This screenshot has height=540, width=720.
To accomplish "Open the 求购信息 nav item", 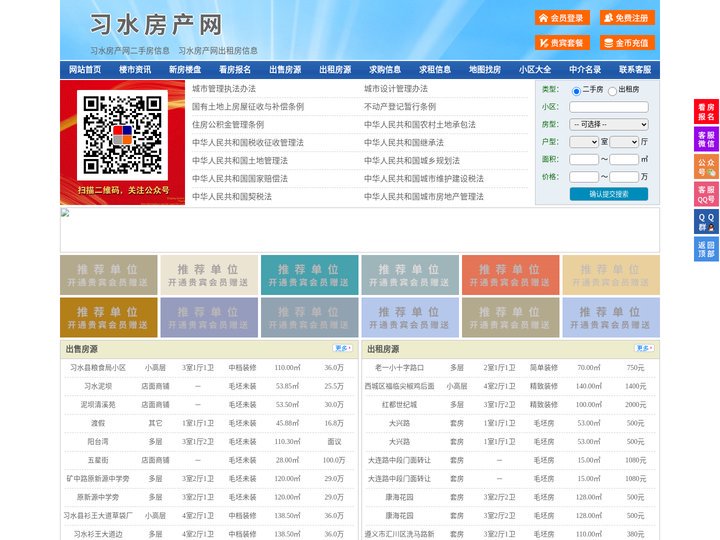I will (385, 70).
